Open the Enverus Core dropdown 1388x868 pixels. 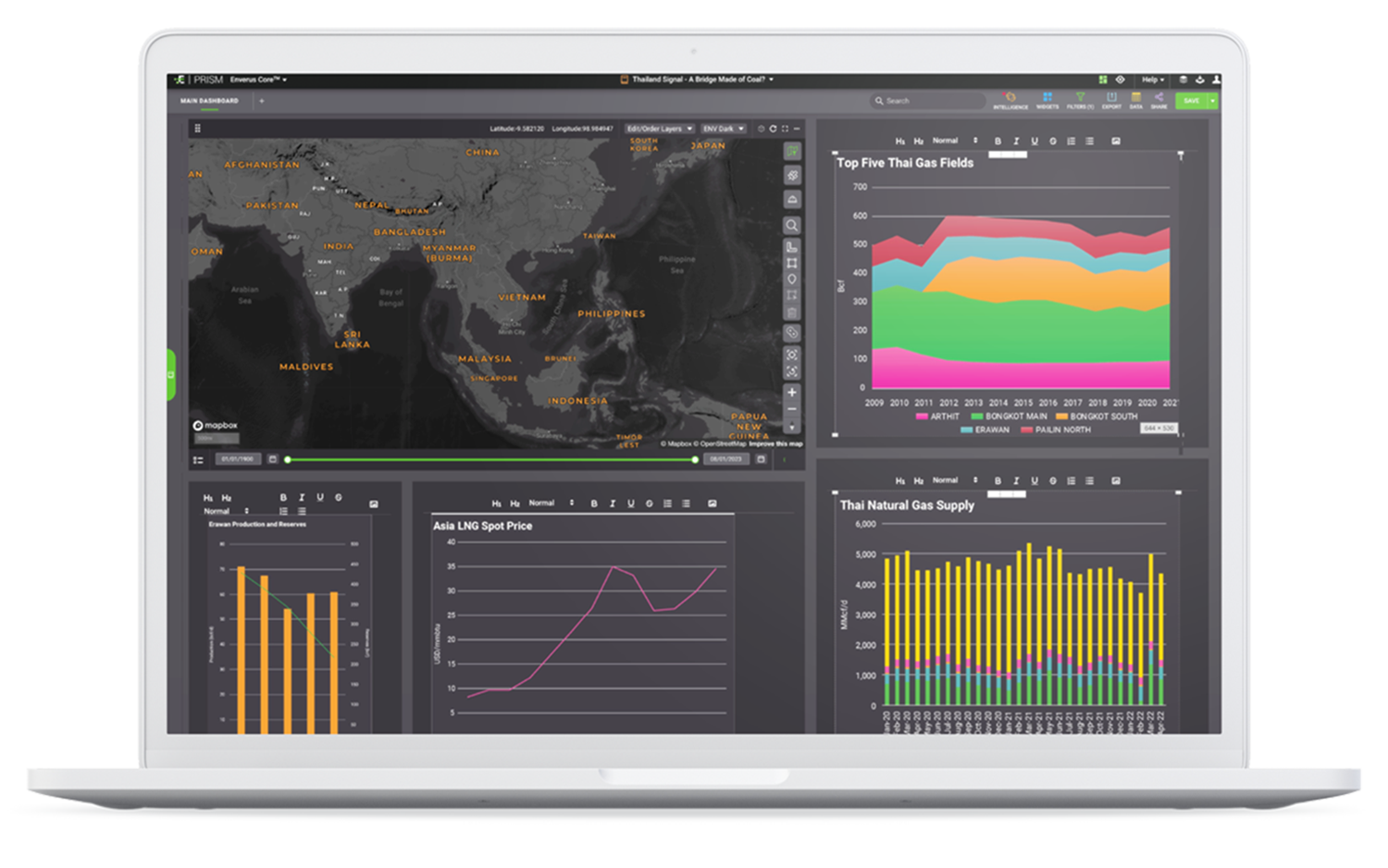258,80
